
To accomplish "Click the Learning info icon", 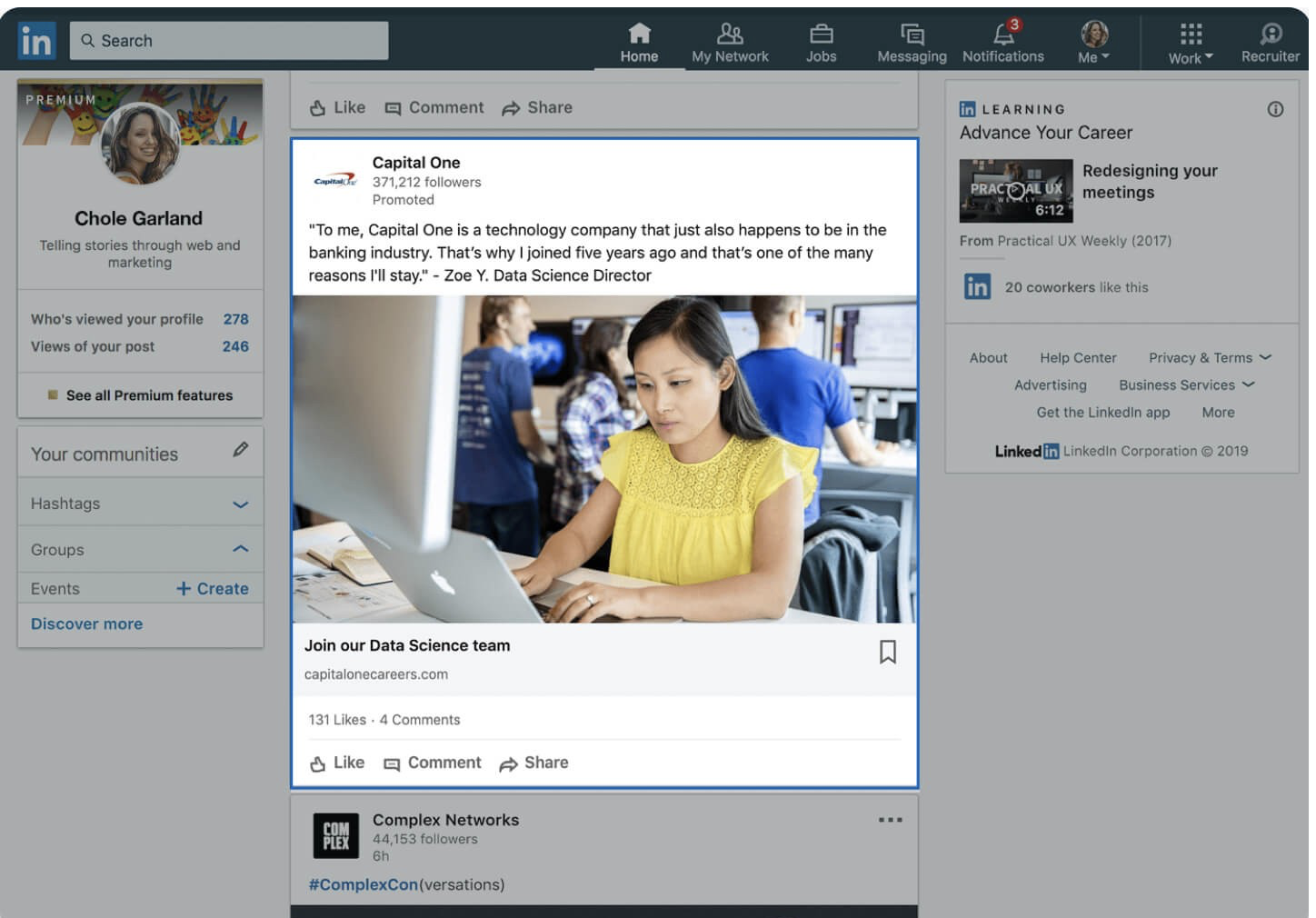I will tap(1275, 109).
